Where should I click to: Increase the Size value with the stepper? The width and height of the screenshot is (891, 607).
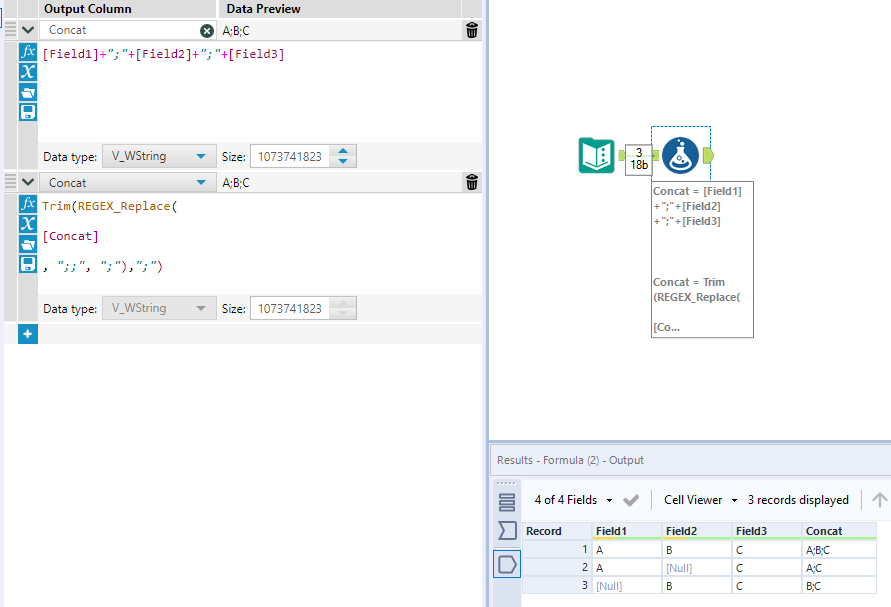(345, 151)
